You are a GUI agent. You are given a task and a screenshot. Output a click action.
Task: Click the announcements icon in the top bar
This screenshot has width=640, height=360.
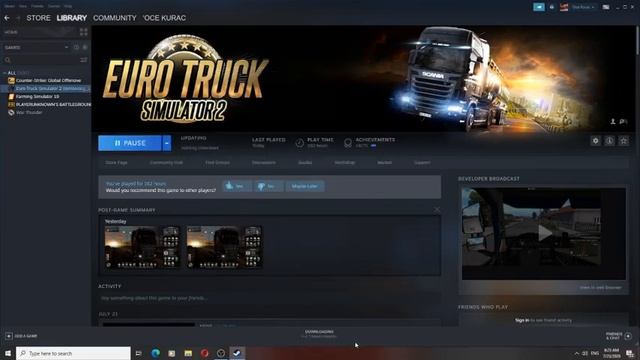pyautogui.click(x=539, y=7)
